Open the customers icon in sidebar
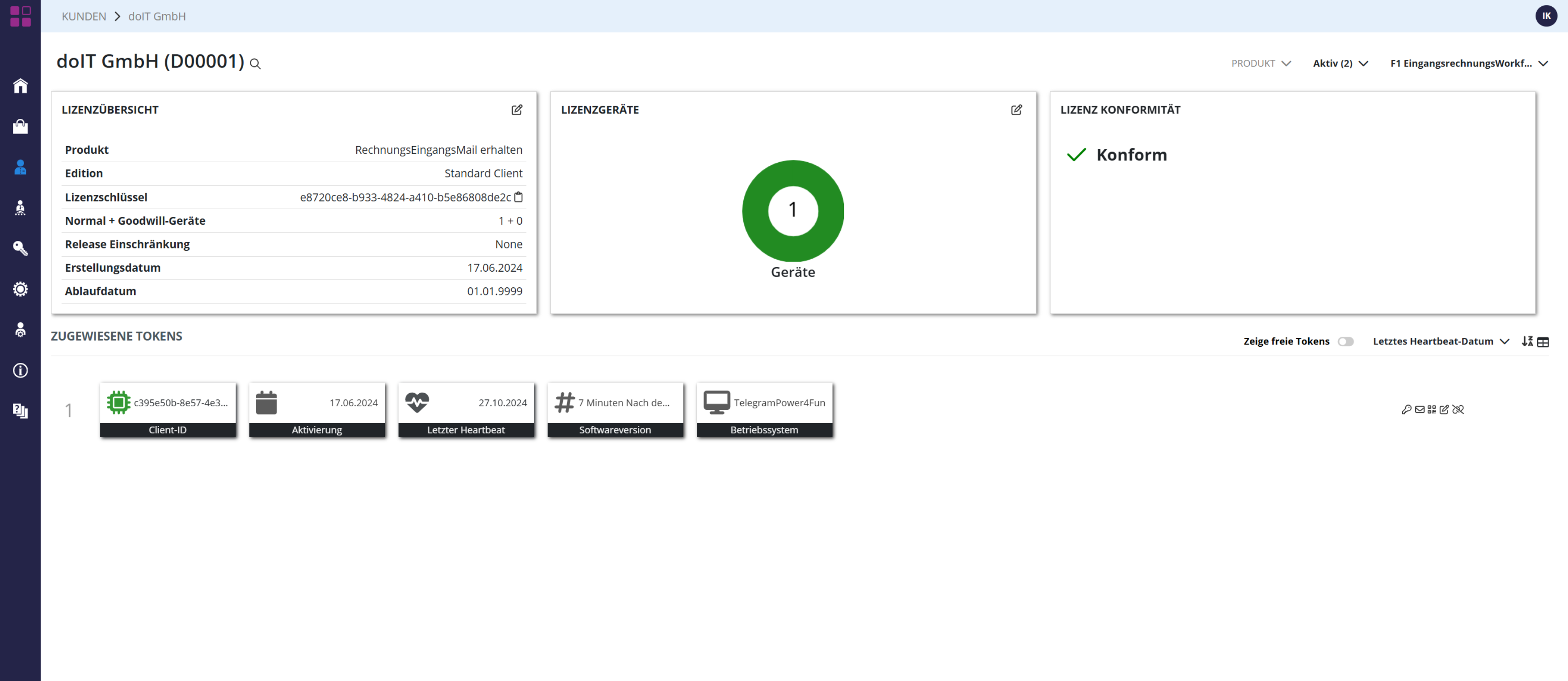Viewport: 1568px width, 681px height. tap(20, 168)
